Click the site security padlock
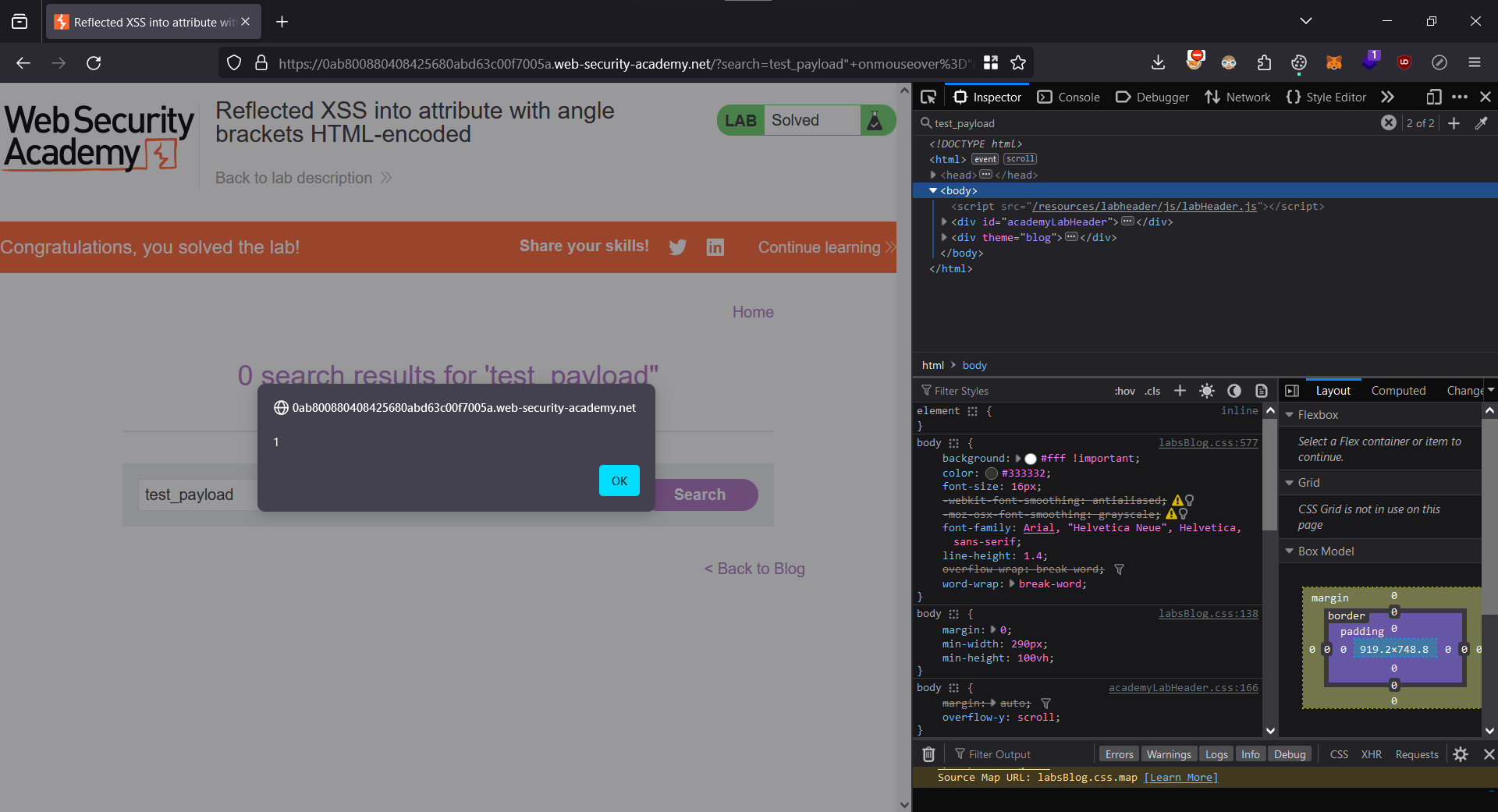 click(261, 62)
